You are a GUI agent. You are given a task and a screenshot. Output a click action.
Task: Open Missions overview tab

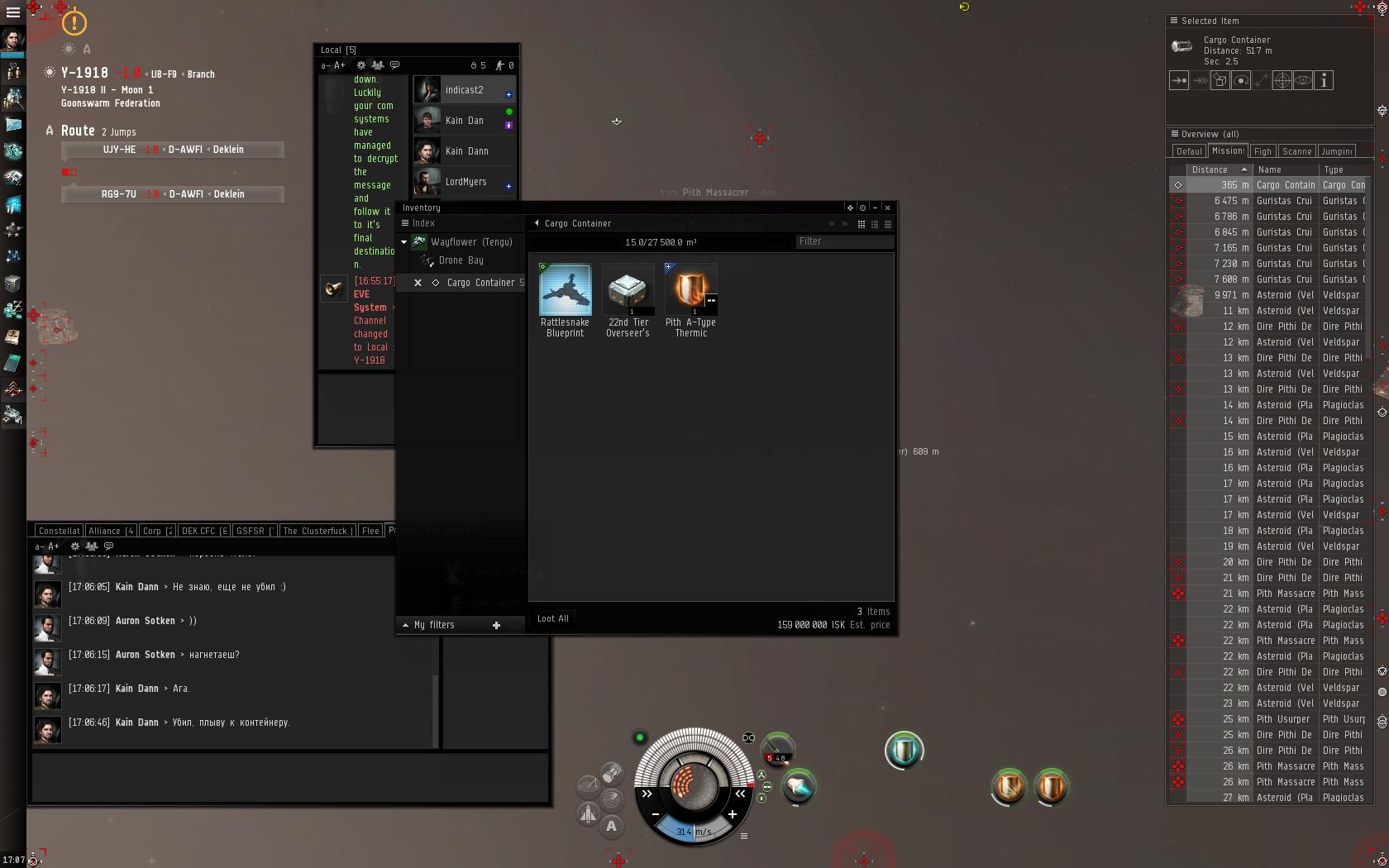[x=1228, y=150]
